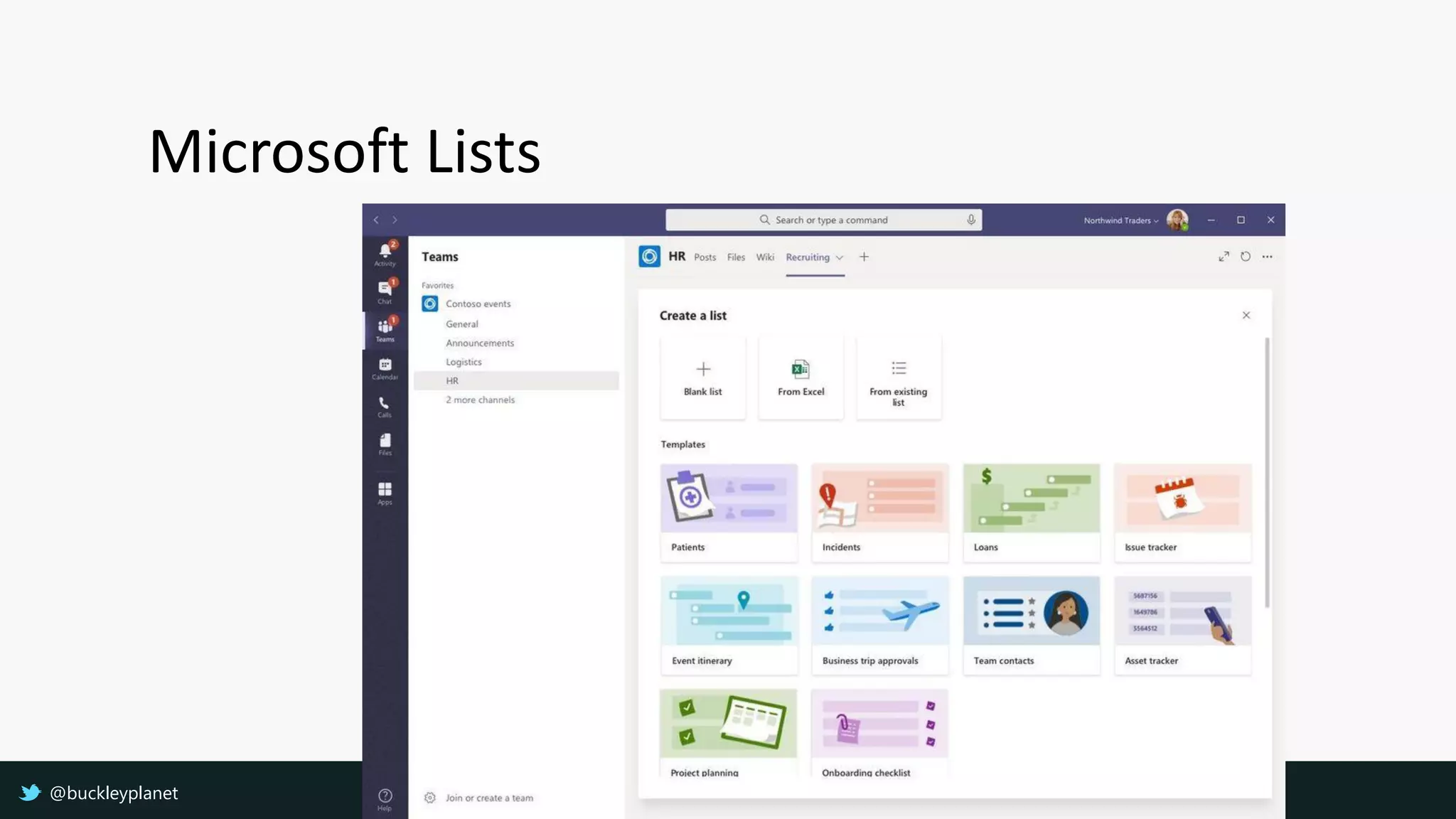Select the Teams icon in sidebar
The height and width of the screenshot is (819, 1456).
point(385,330)
